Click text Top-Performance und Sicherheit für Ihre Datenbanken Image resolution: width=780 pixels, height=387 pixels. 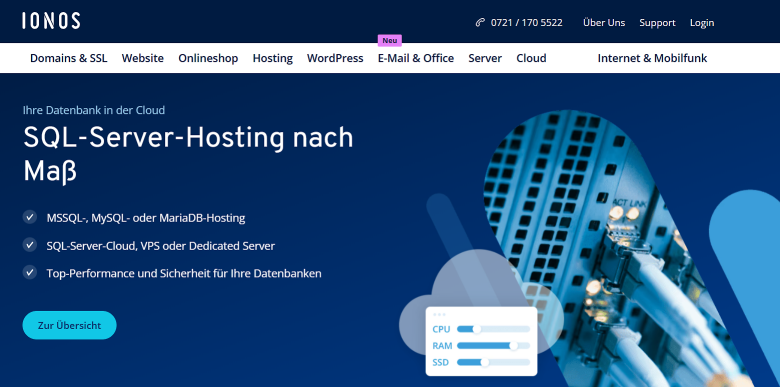184,273
